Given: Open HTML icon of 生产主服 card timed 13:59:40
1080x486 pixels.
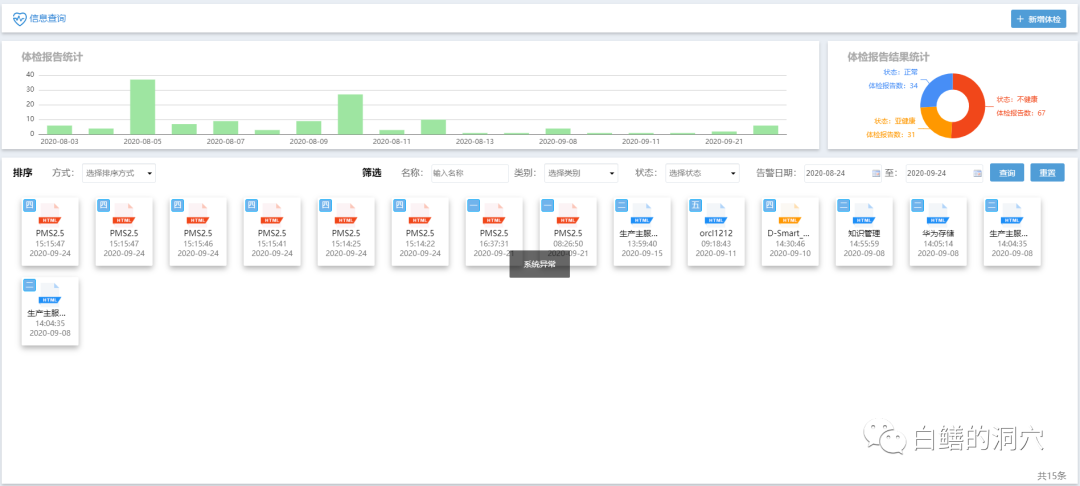Looking at the screenshot, I should [x=641, y=213].
